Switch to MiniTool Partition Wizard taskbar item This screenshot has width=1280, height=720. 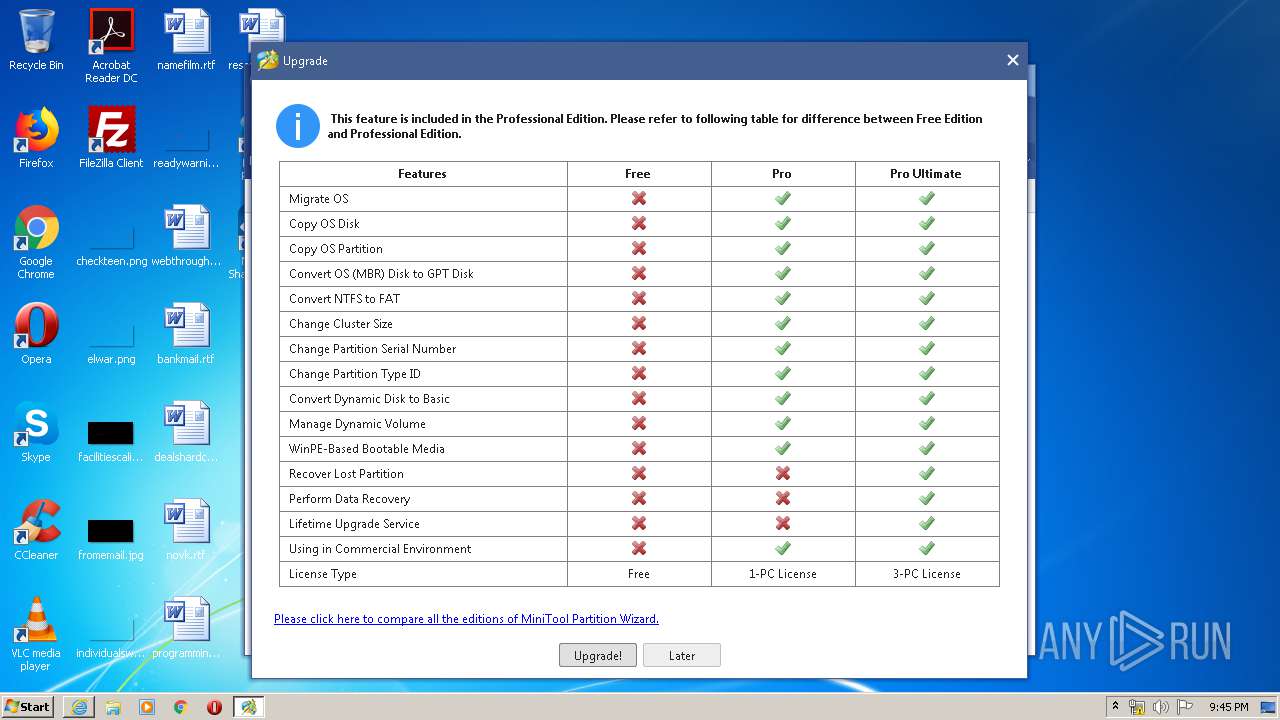point(248,707)
